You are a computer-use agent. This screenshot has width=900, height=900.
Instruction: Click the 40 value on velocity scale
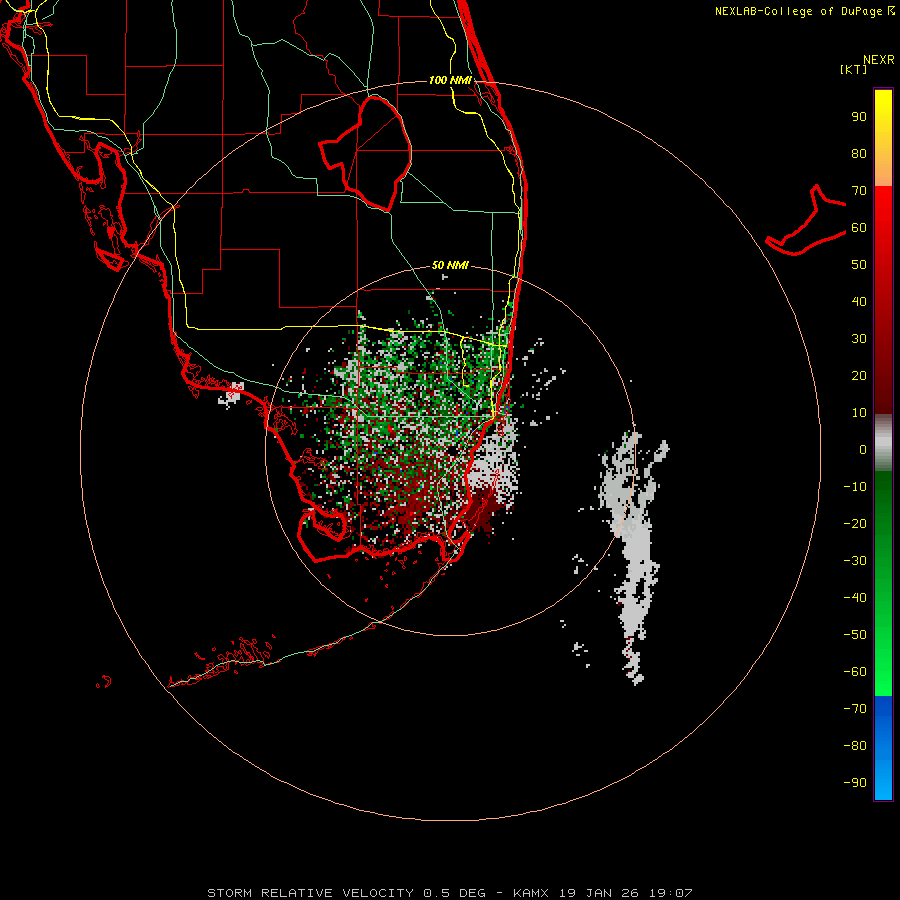859,302
